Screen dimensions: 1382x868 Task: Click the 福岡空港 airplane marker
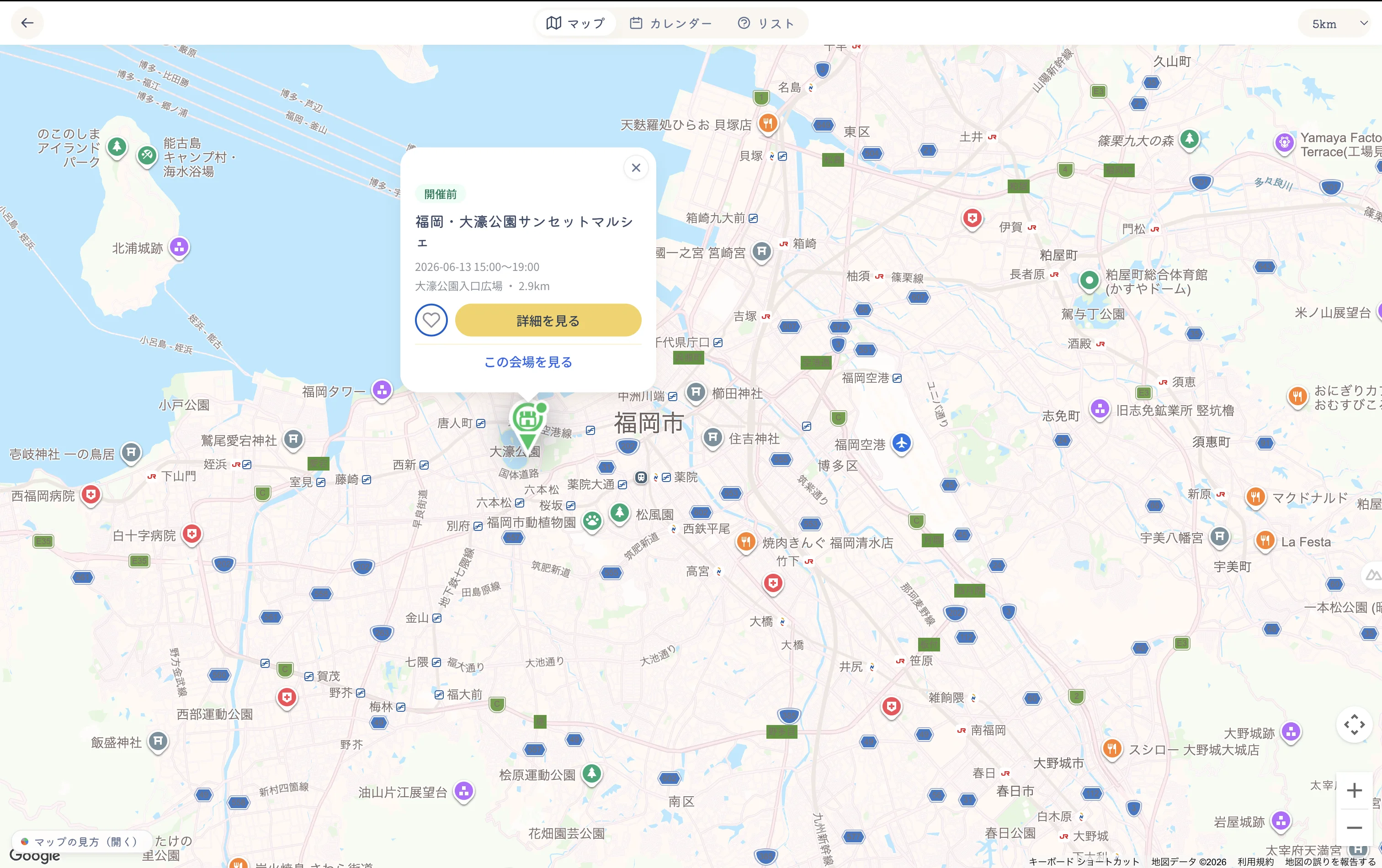pos(902,444)
